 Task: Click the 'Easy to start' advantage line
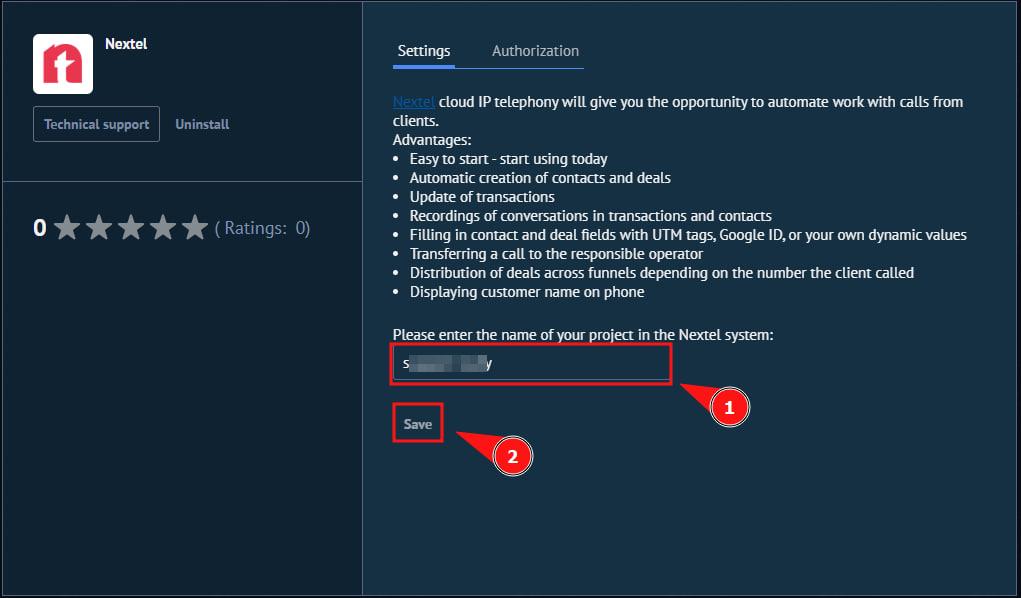pos(508,159)
